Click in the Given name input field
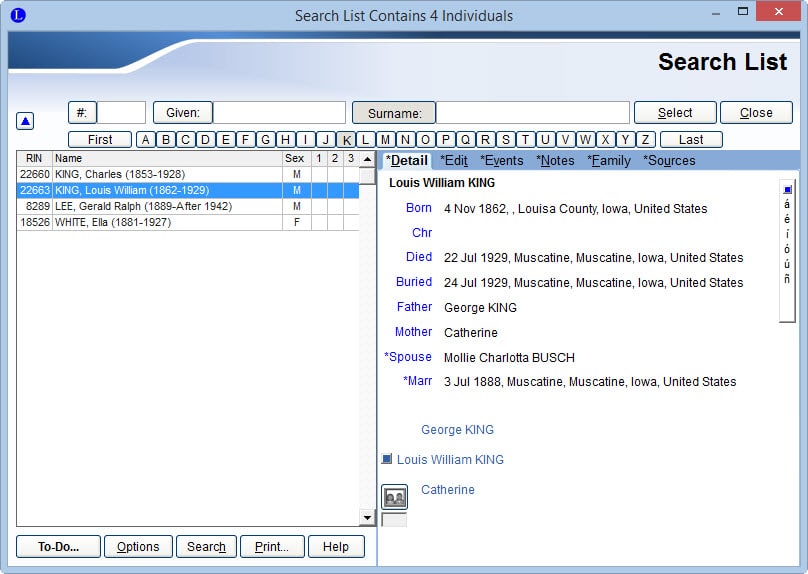 279,113
